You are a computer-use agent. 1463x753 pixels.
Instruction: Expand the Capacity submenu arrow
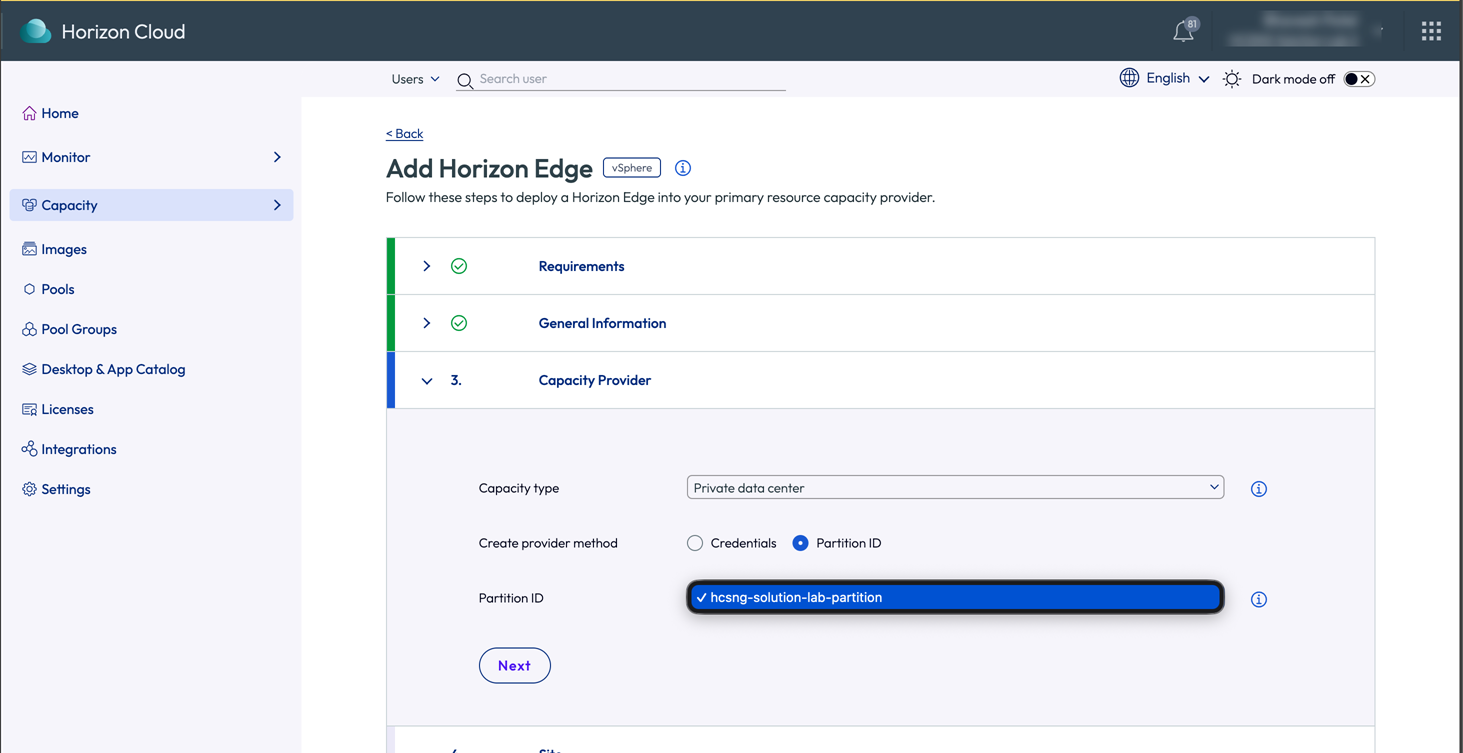[x=277, y=205]
